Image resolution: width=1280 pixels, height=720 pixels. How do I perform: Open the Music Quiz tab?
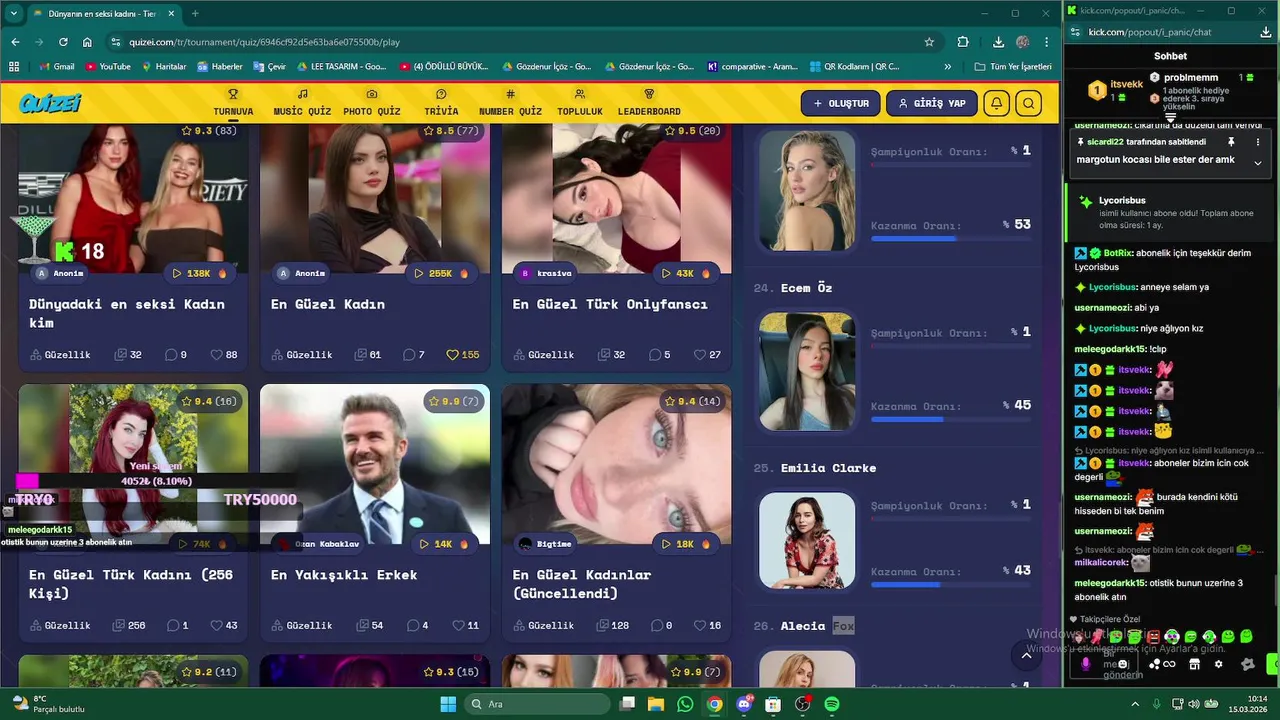coord(302,103)
